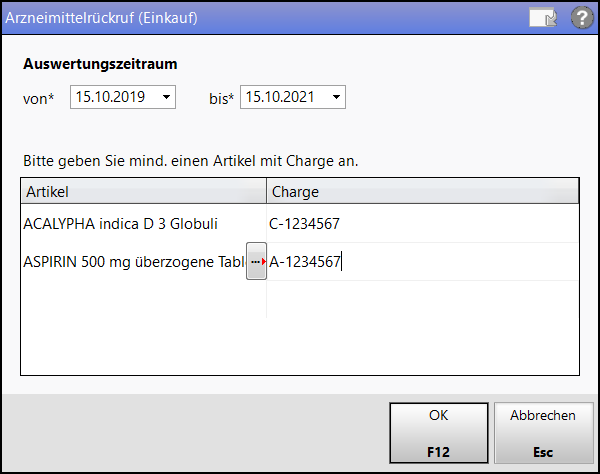
Task: Open the 'von' date dropdown arrow
Action: tap(166, 97)
